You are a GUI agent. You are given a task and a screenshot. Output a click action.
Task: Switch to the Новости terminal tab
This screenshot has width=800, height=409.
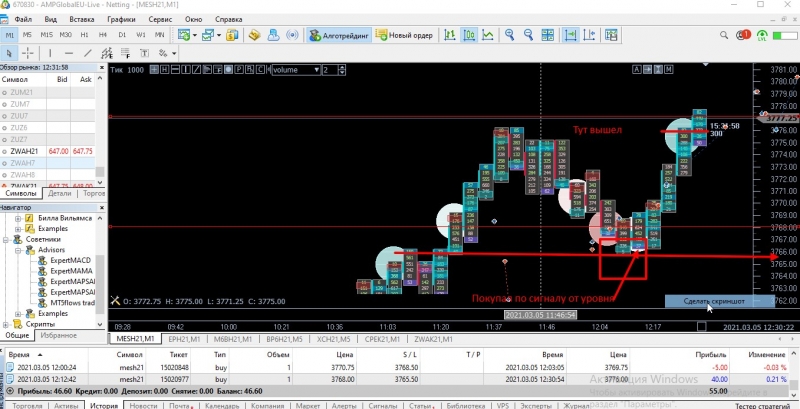(143, 406)
